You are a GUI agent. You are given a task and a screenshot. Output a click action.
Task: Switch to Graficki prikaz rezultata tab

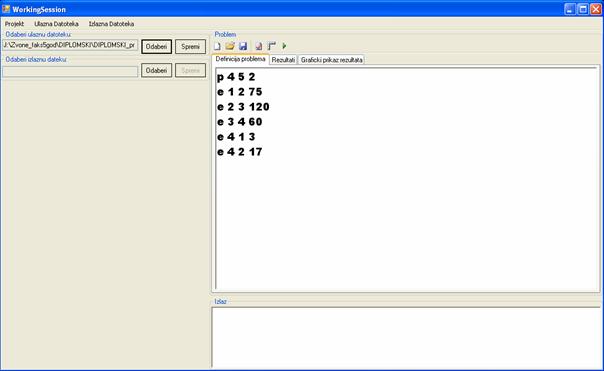331,60
